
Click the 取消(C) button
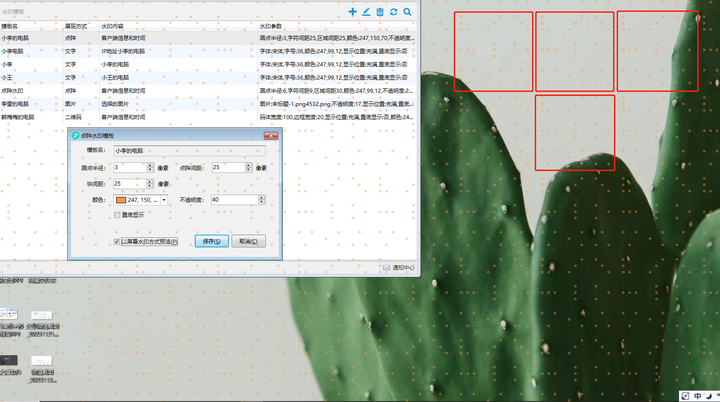(248, 241)
